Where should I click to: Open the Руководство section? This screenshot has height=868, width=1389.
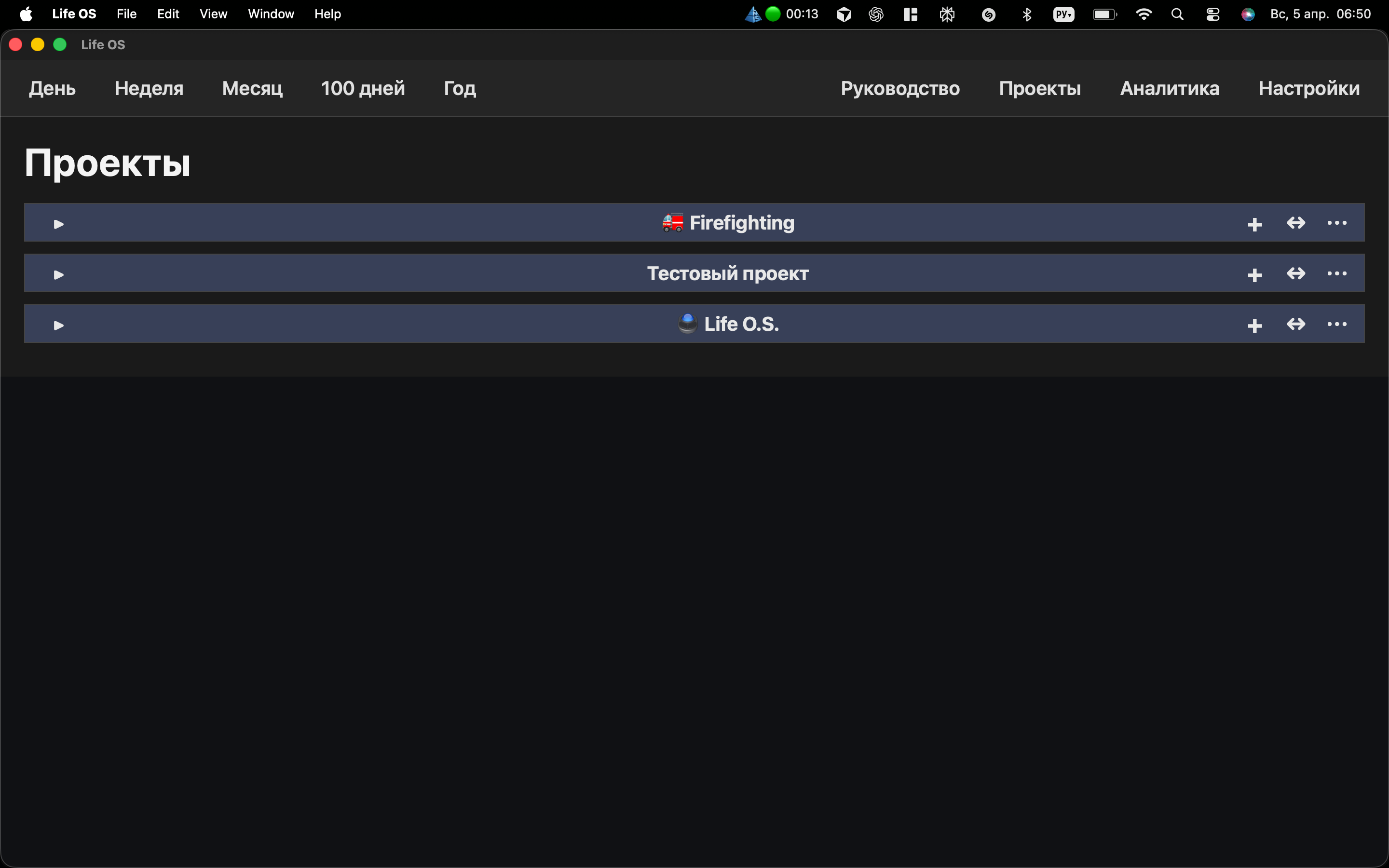[x=900, y=88]
